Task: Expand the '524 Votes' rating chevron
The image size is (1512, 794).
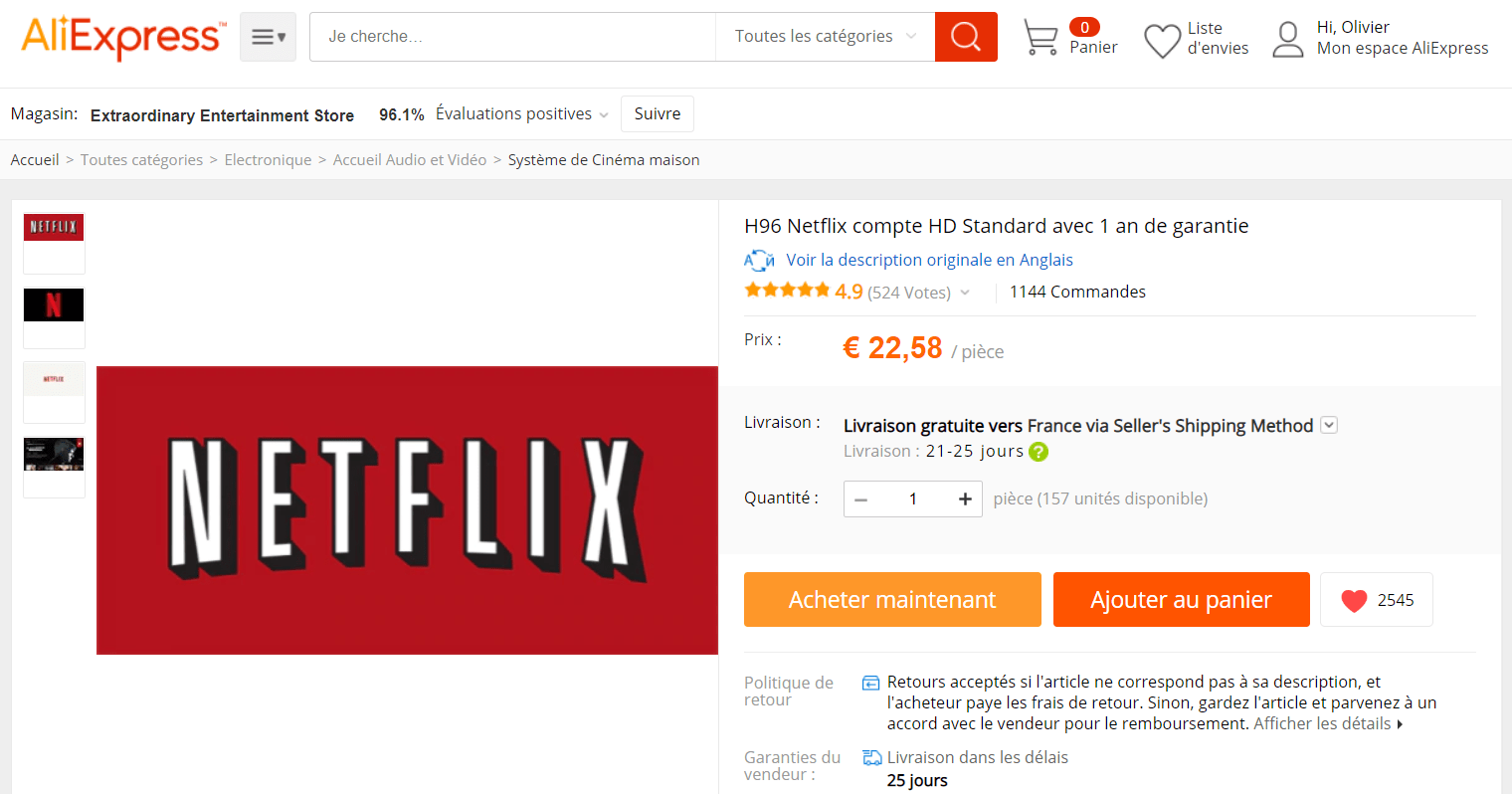Action: tap(965, 293)
